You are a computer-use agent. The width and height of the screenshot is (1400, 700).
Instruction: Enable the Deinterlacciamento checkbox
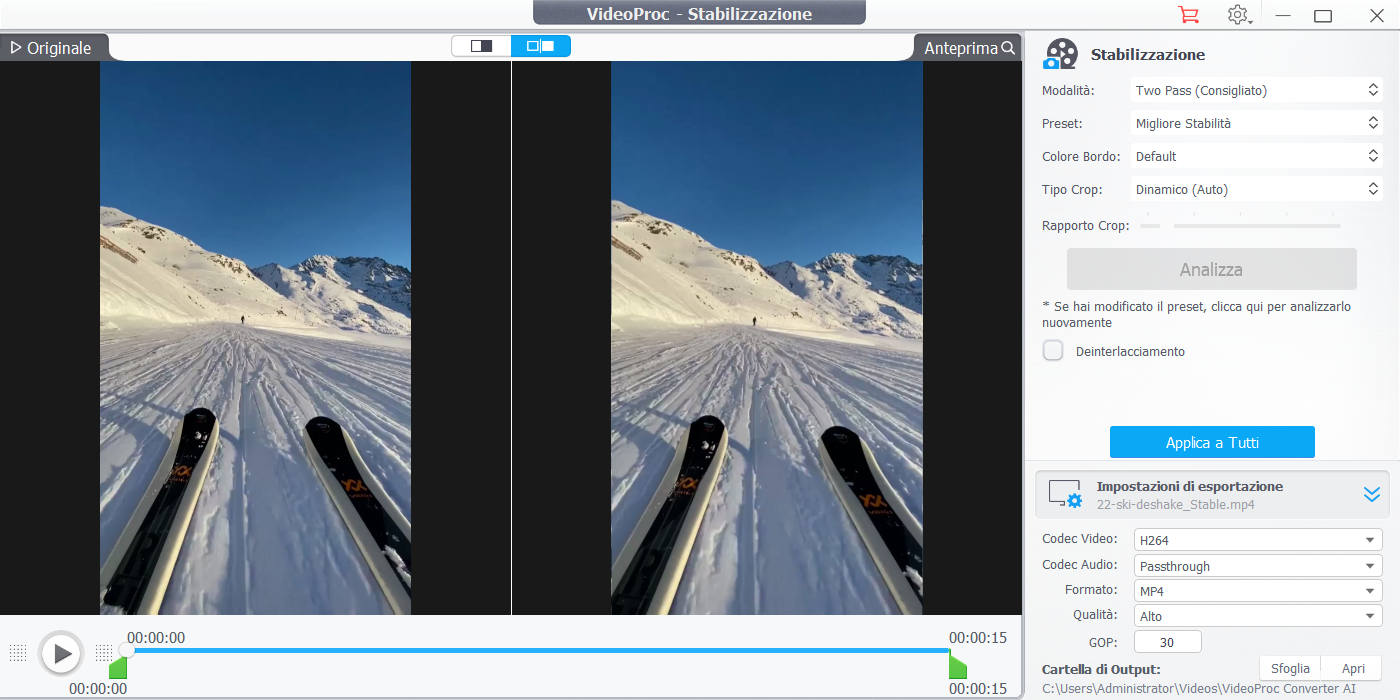[1053, 351]
